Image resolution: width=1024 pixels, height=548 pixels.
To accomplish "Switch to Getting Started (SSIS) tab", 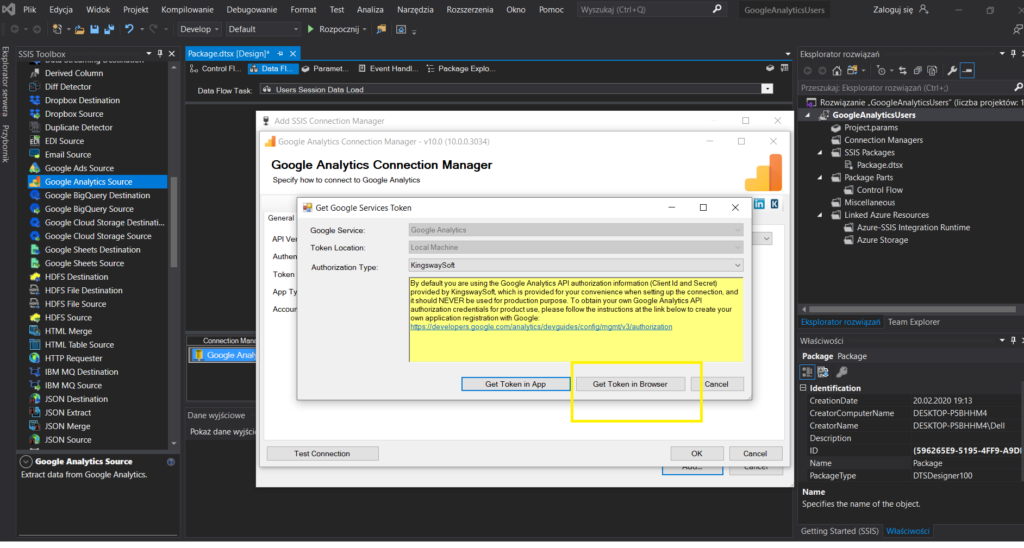I will [840, 531].
